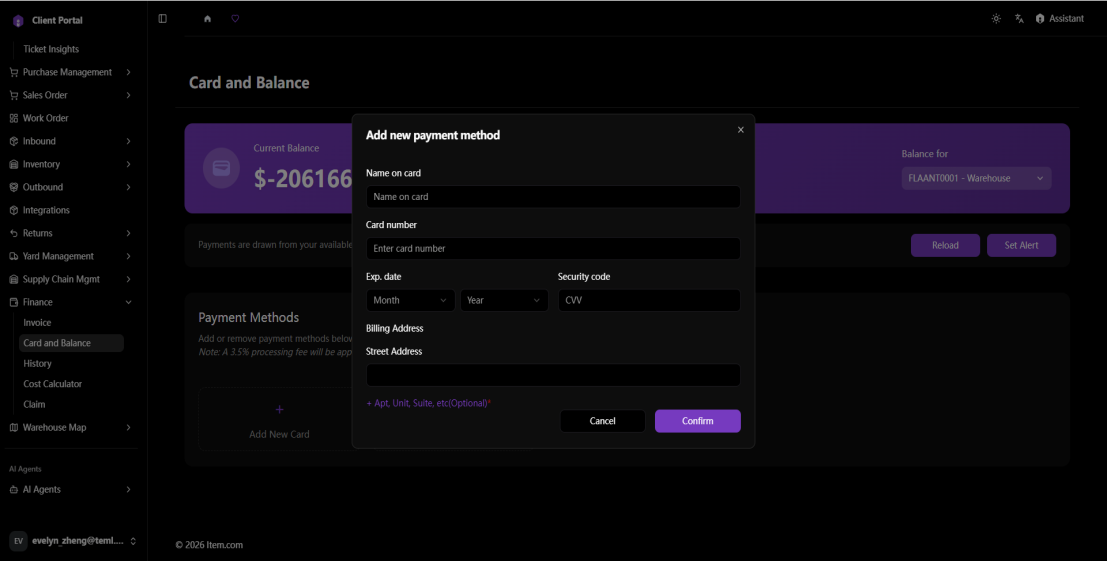Expand the Outbound menu chevron
Image resolution: width=1107 pixels, height=561 pixels.
128,187
